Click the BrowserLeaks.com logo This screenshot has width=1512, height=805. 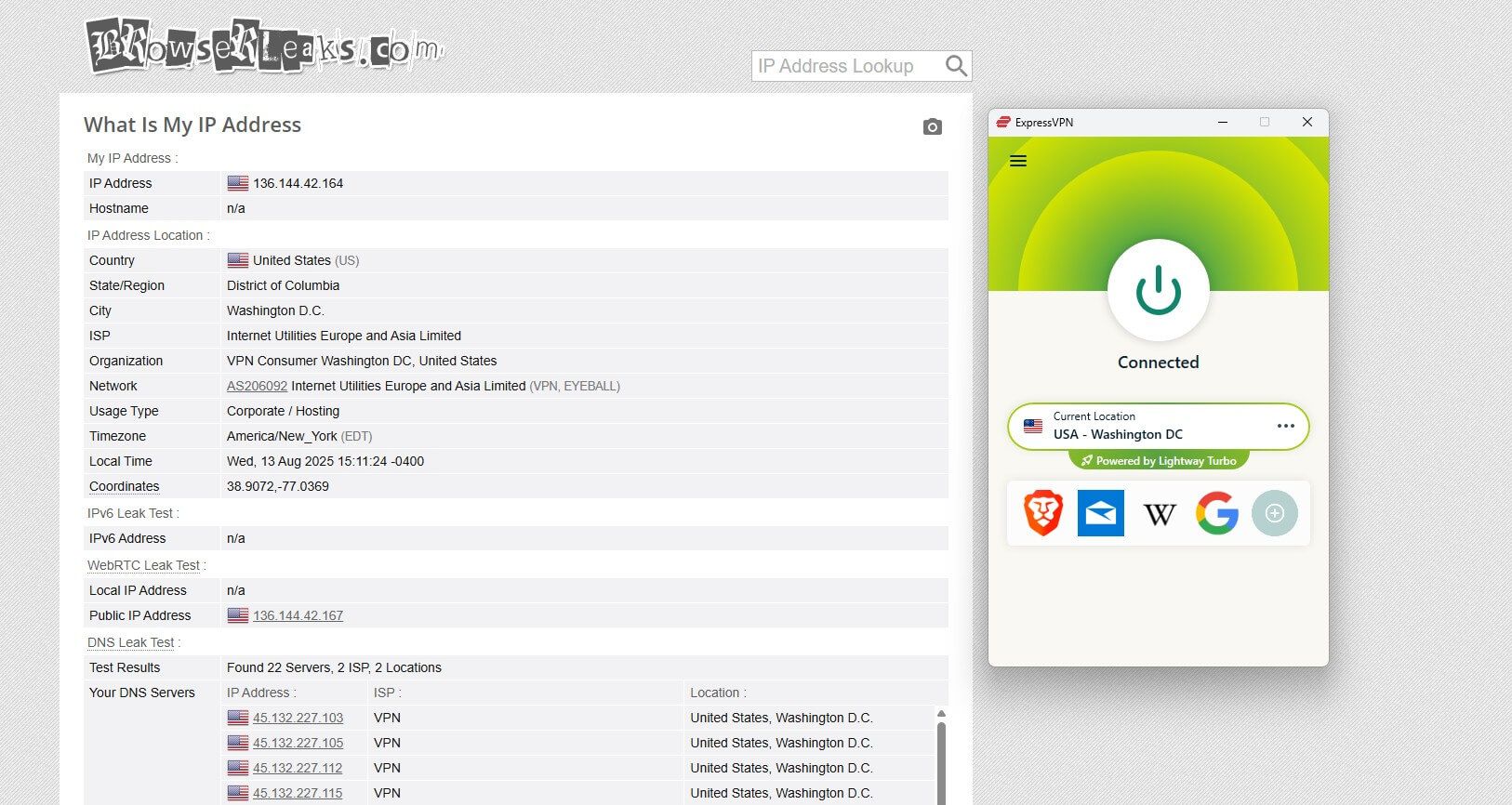[x=265, y=46]
